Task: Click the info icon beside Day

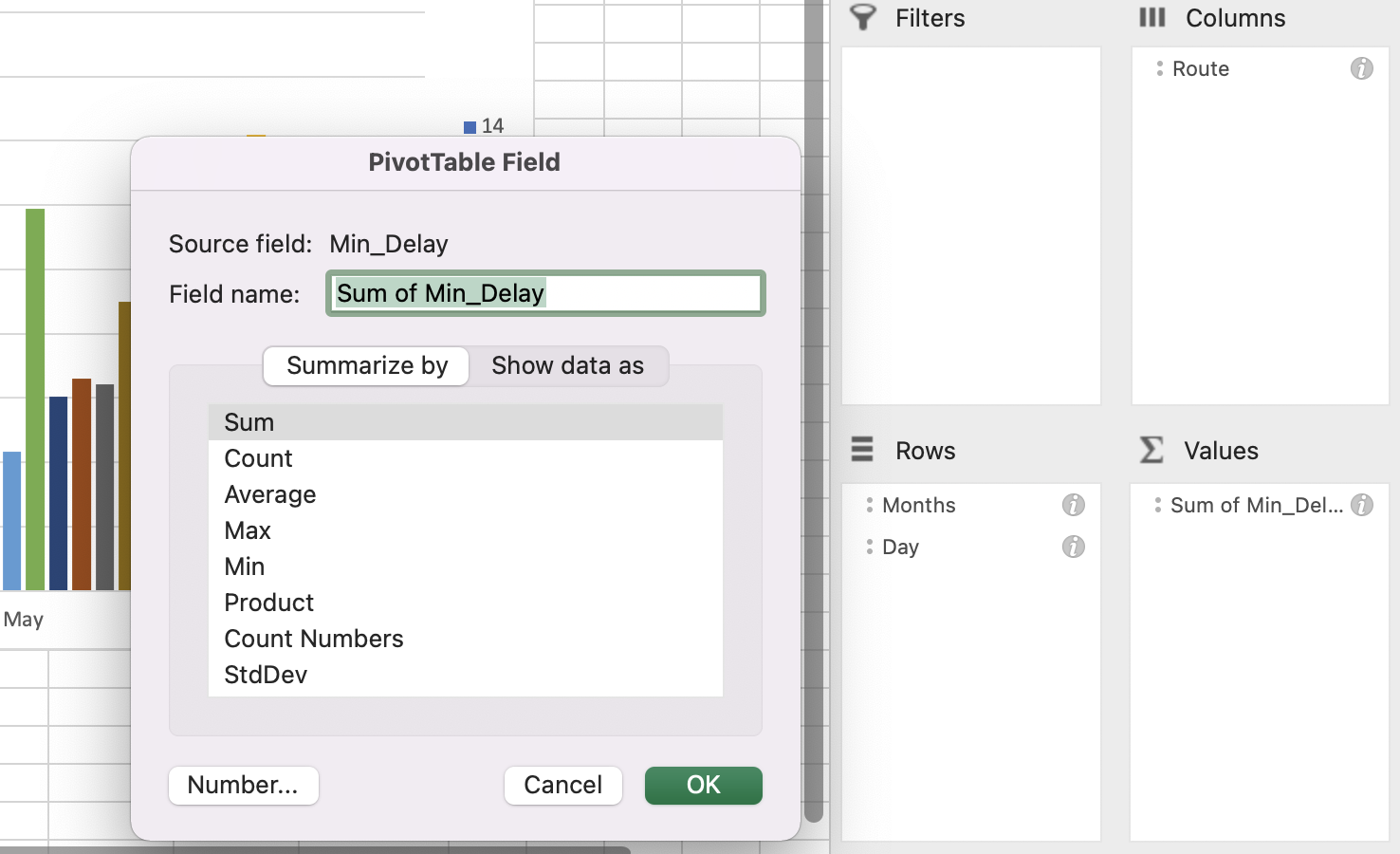Action: coord(1073,547)
